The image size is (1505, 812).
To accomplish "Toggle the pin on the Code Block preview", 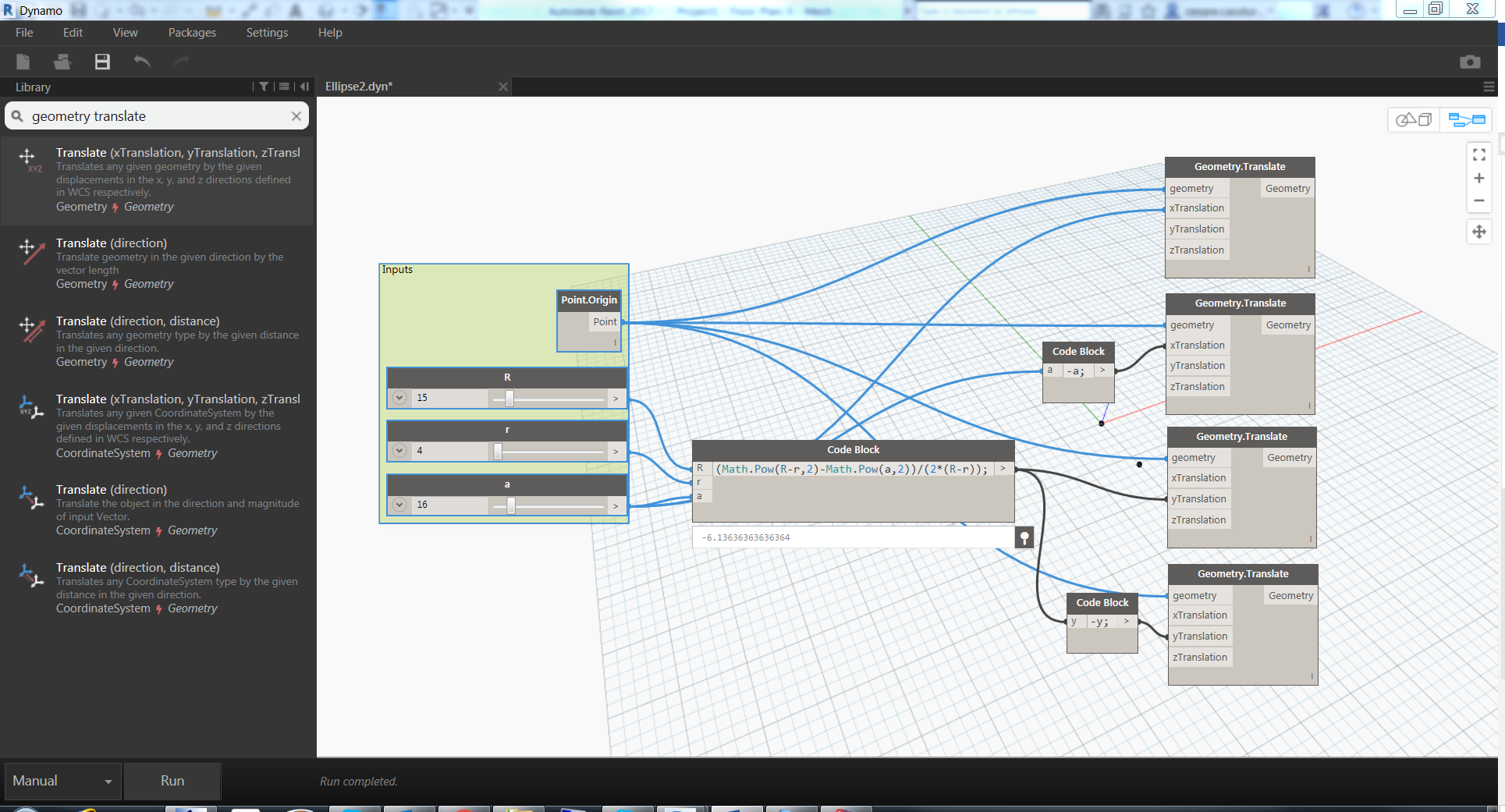I will [x=1024, y=537].
